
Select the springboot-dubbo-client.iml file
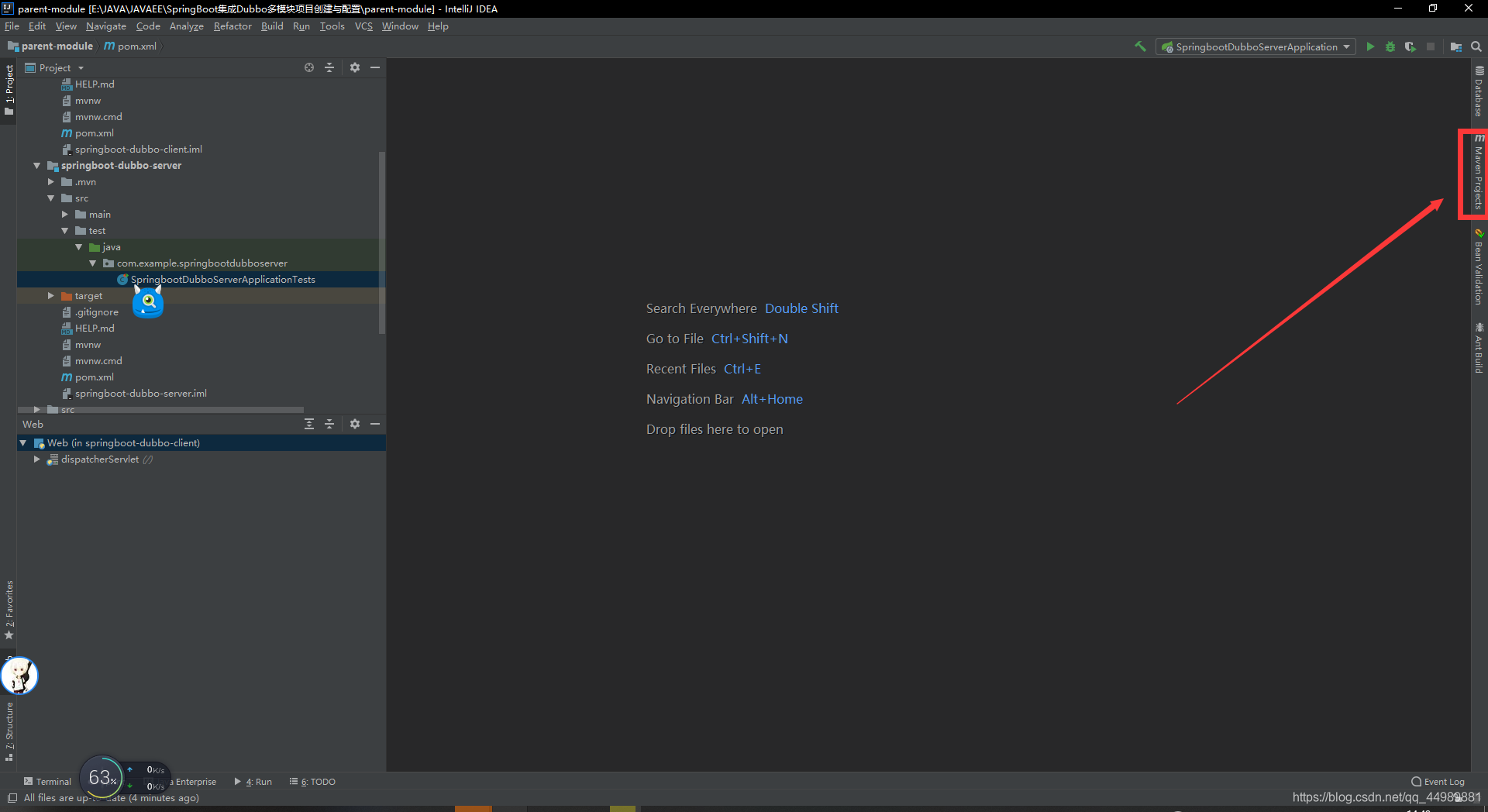tap(138, 149)
